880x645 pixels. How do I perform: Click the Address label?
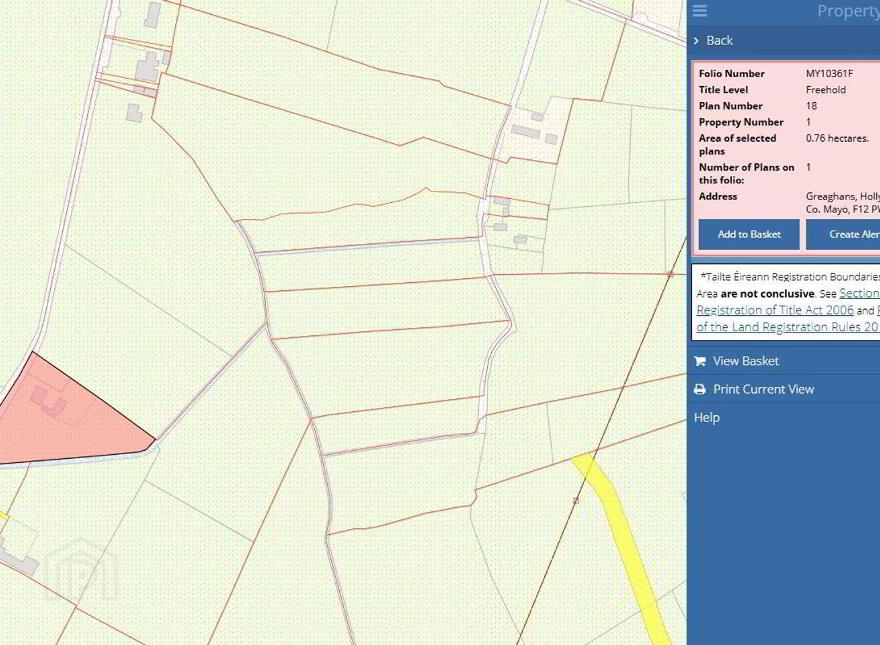click(718, 196)
